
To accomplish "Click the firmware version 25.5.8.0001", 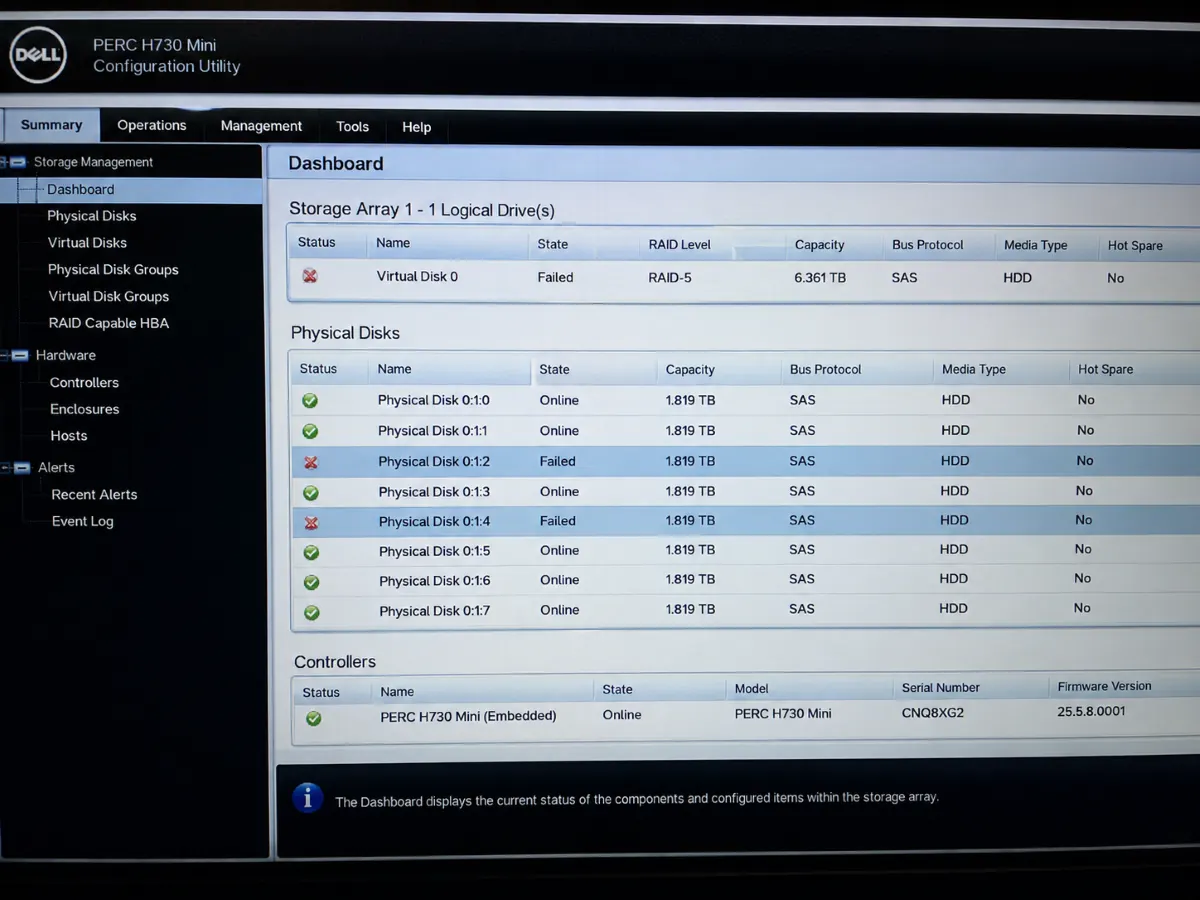I will pos(1091,711).
